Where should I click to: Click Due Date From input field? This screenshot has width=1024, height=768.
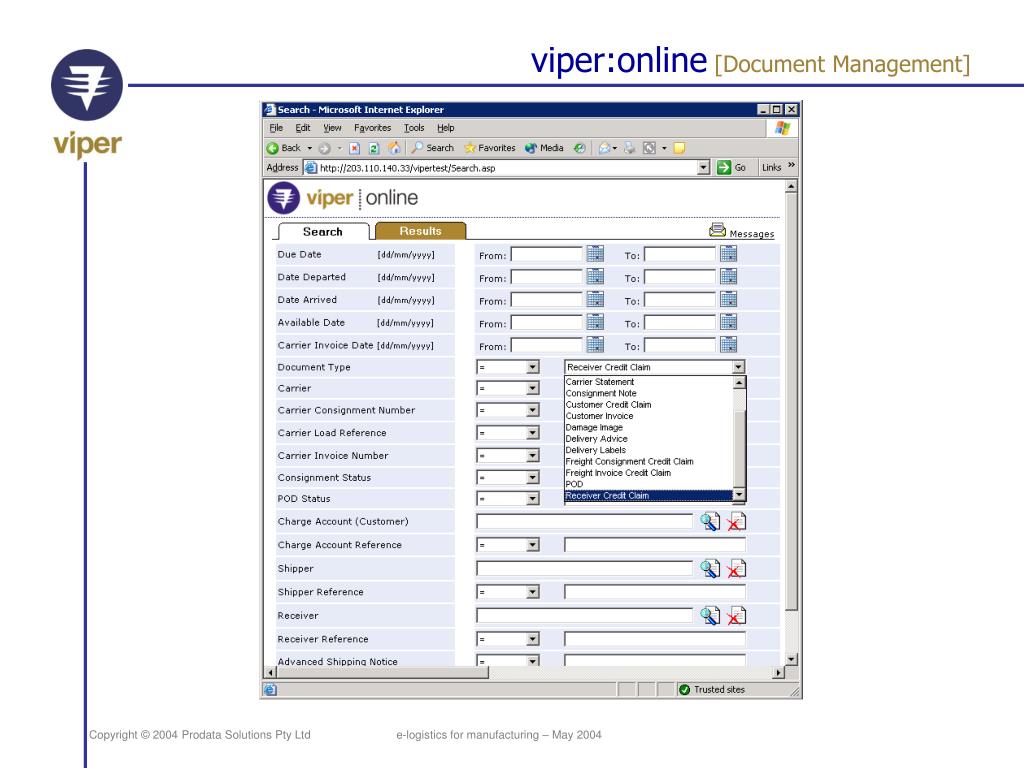[547, 255]
